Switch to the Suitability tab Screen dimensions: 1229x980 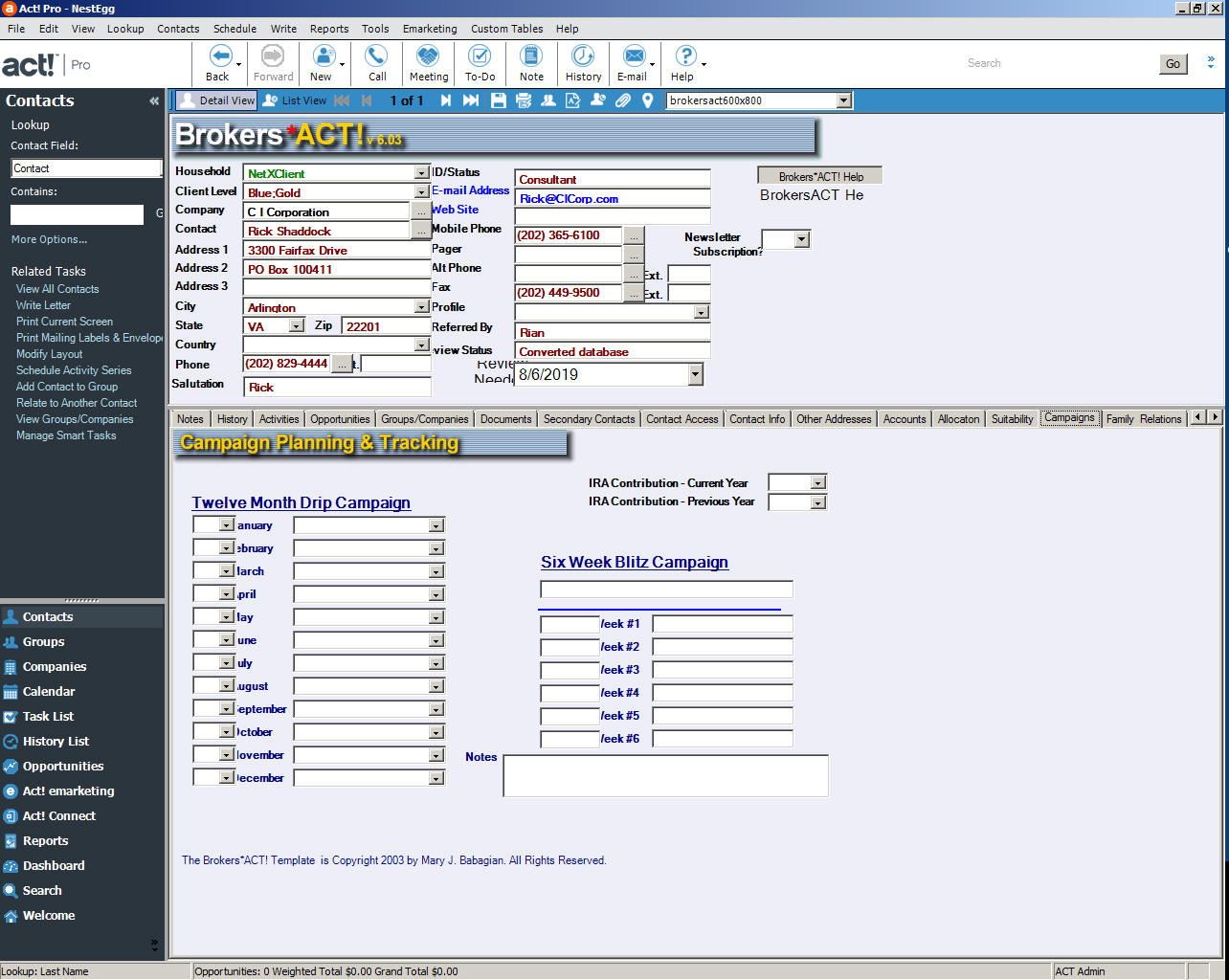click(1012, 419)
